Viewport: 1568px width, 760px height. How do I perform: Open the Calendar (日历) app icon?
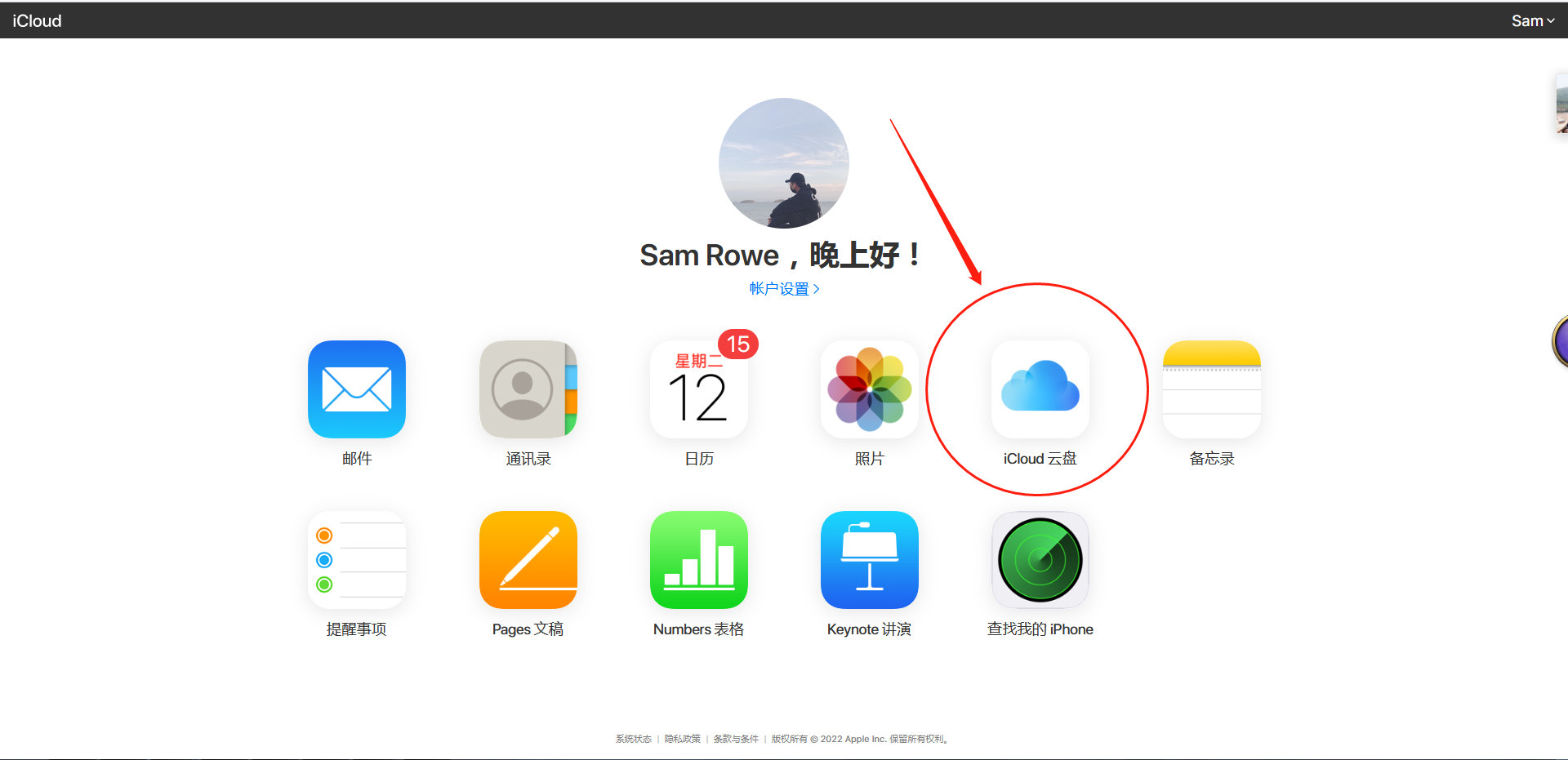(699, 389)
